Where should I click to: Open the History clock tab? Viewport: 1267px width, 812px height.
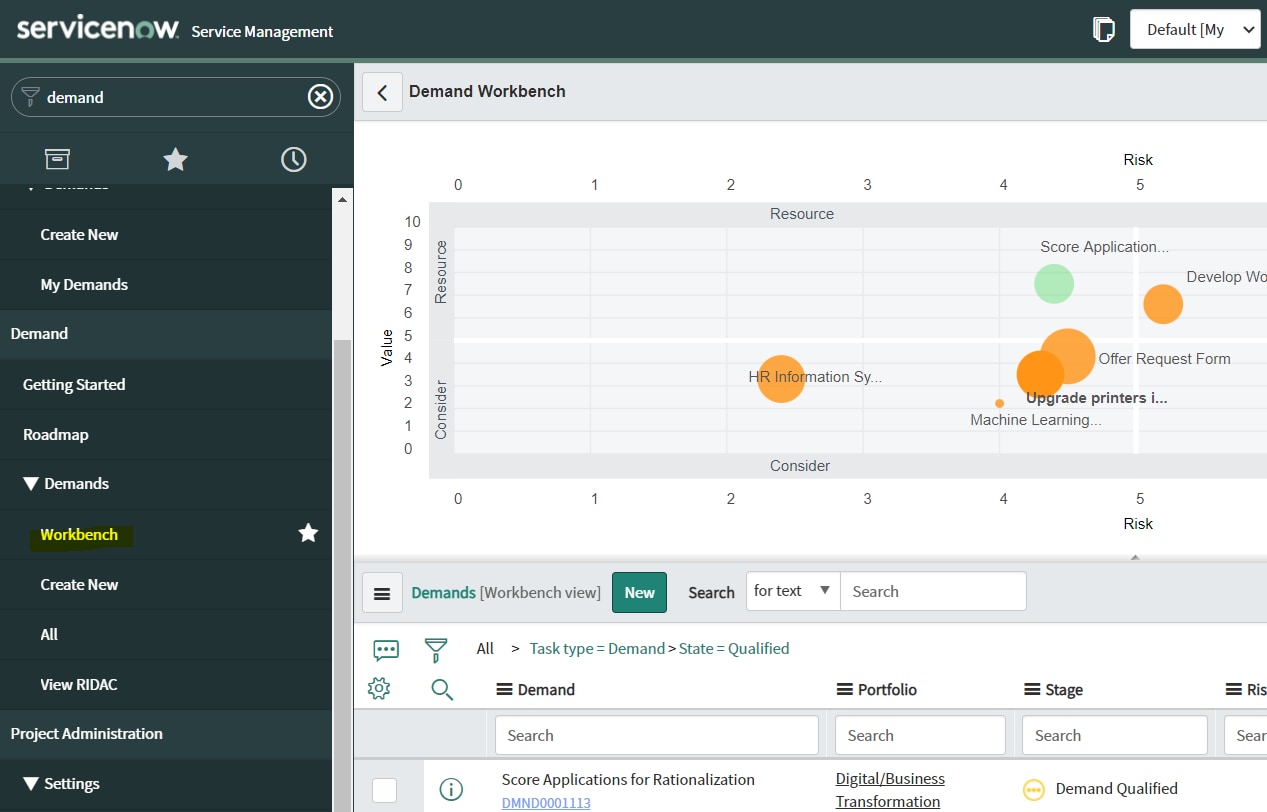click(293, 158)
